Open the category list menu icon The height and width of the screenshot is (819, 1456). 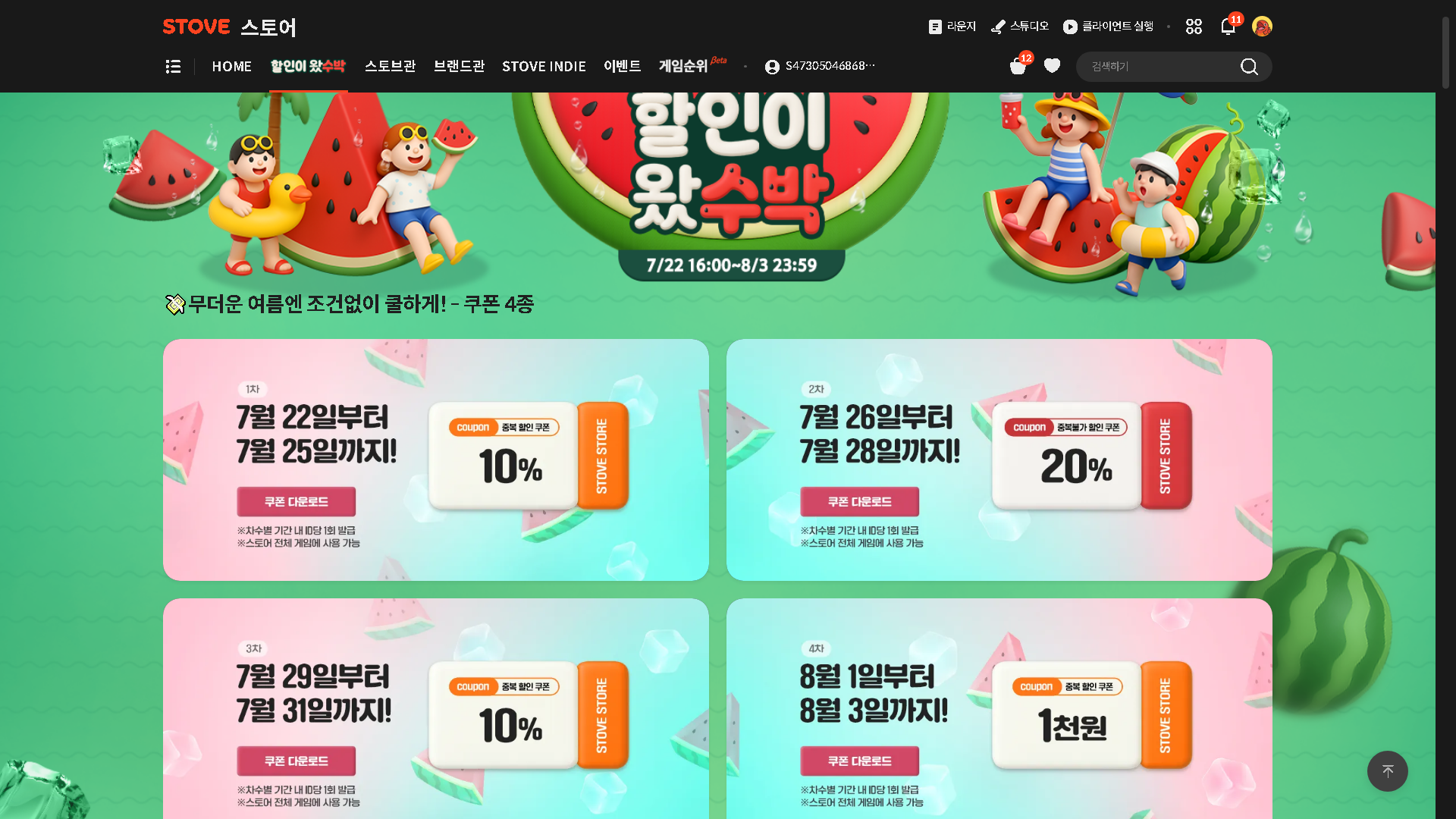click(x=173, y=67)
